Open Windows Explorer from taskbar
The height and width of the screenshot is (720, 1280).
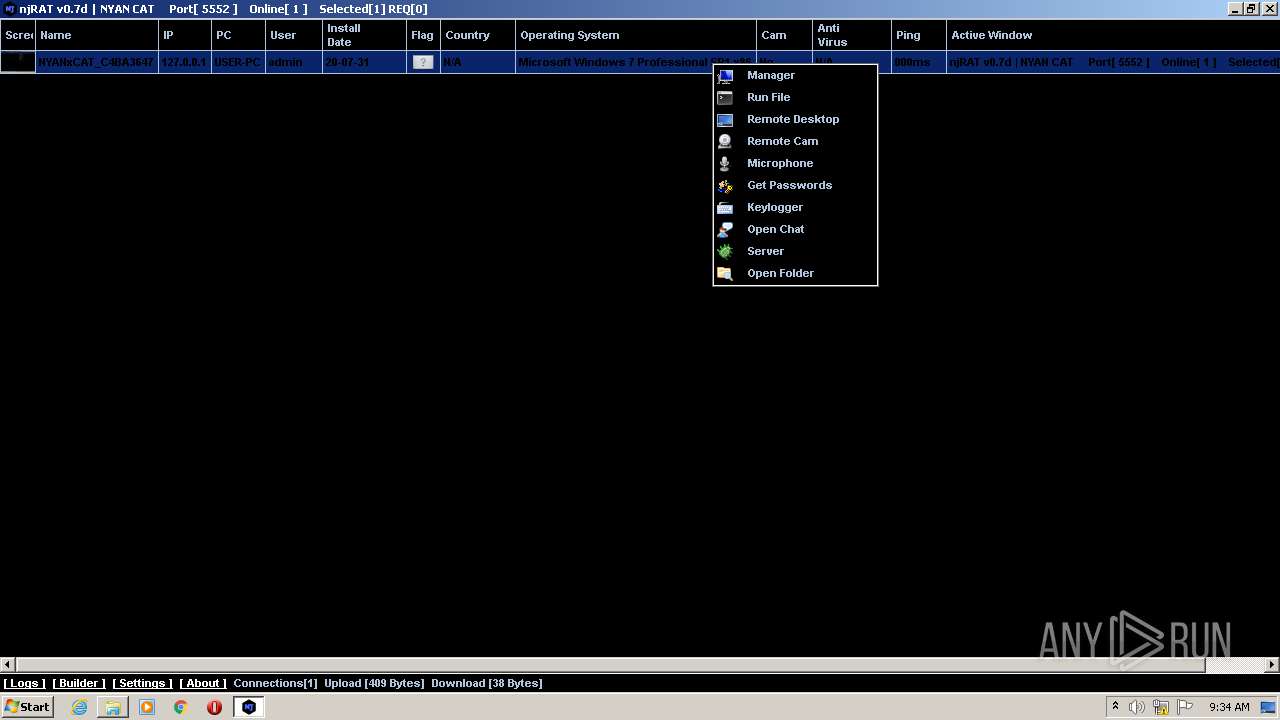coord(113,707)
